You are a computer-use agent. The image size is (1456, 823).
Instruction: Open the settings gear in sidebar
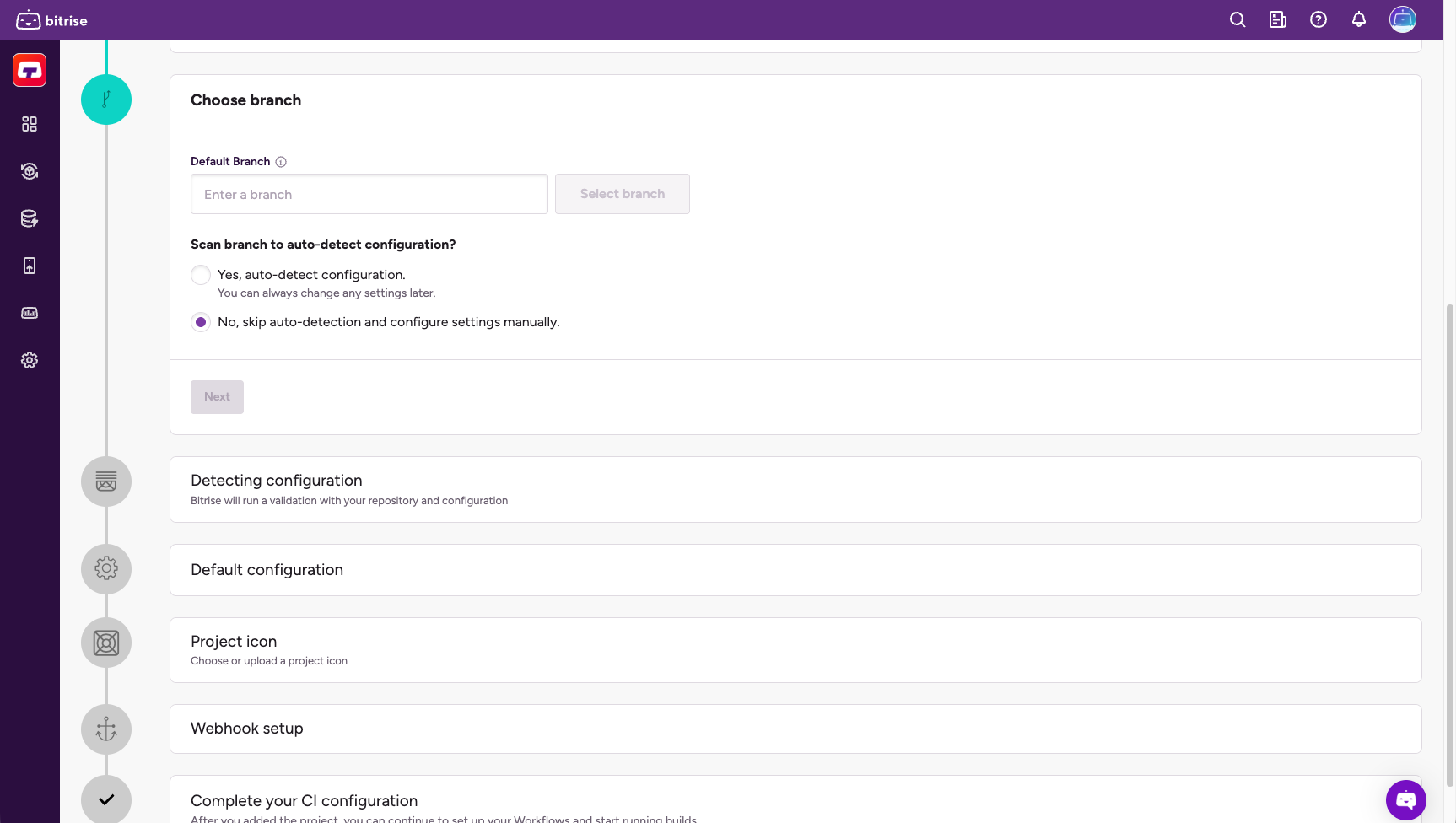click(30, 360)
